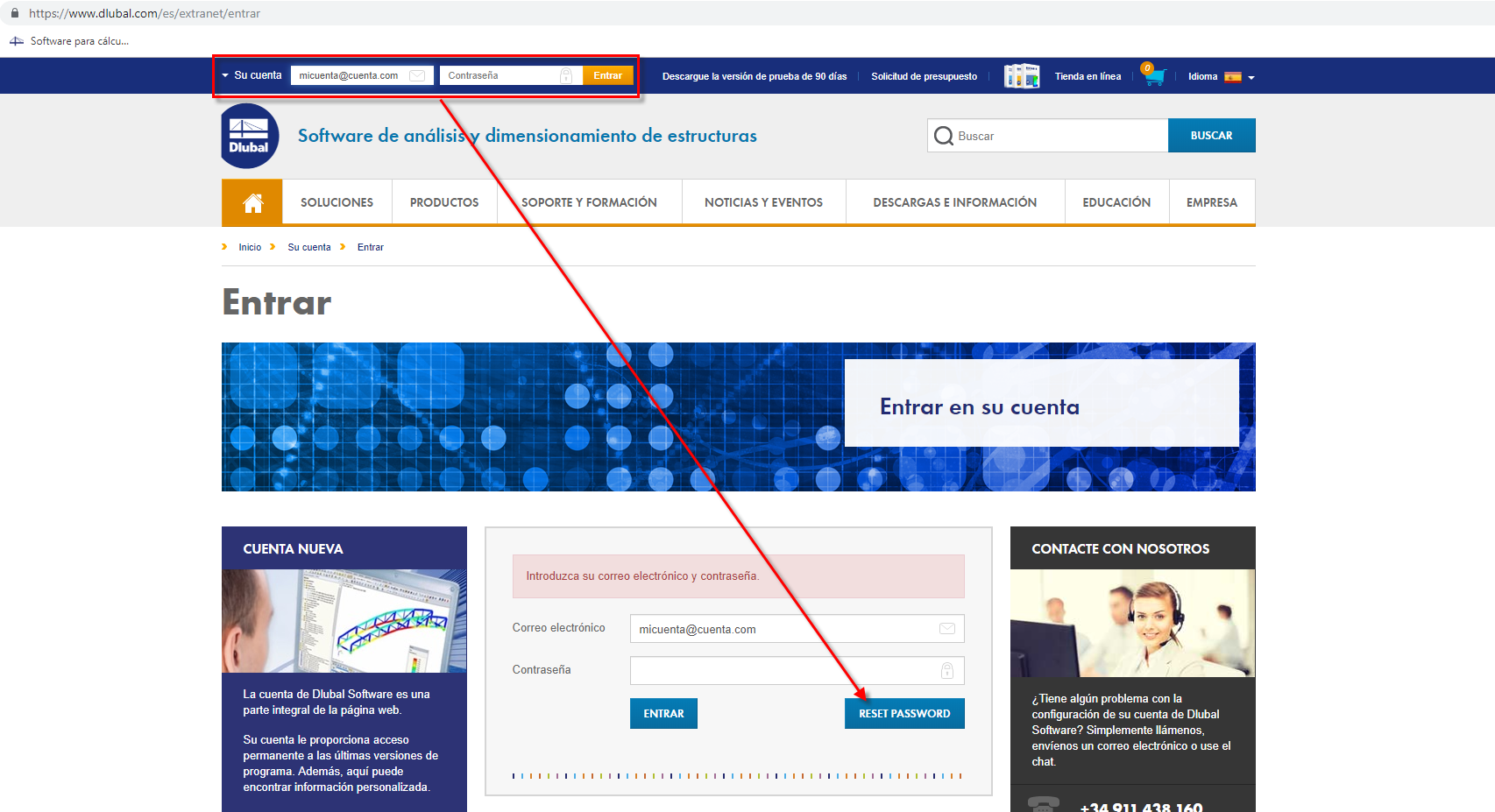
Task: Click the RESET PASSWORD button
Action: pos(904,714)
